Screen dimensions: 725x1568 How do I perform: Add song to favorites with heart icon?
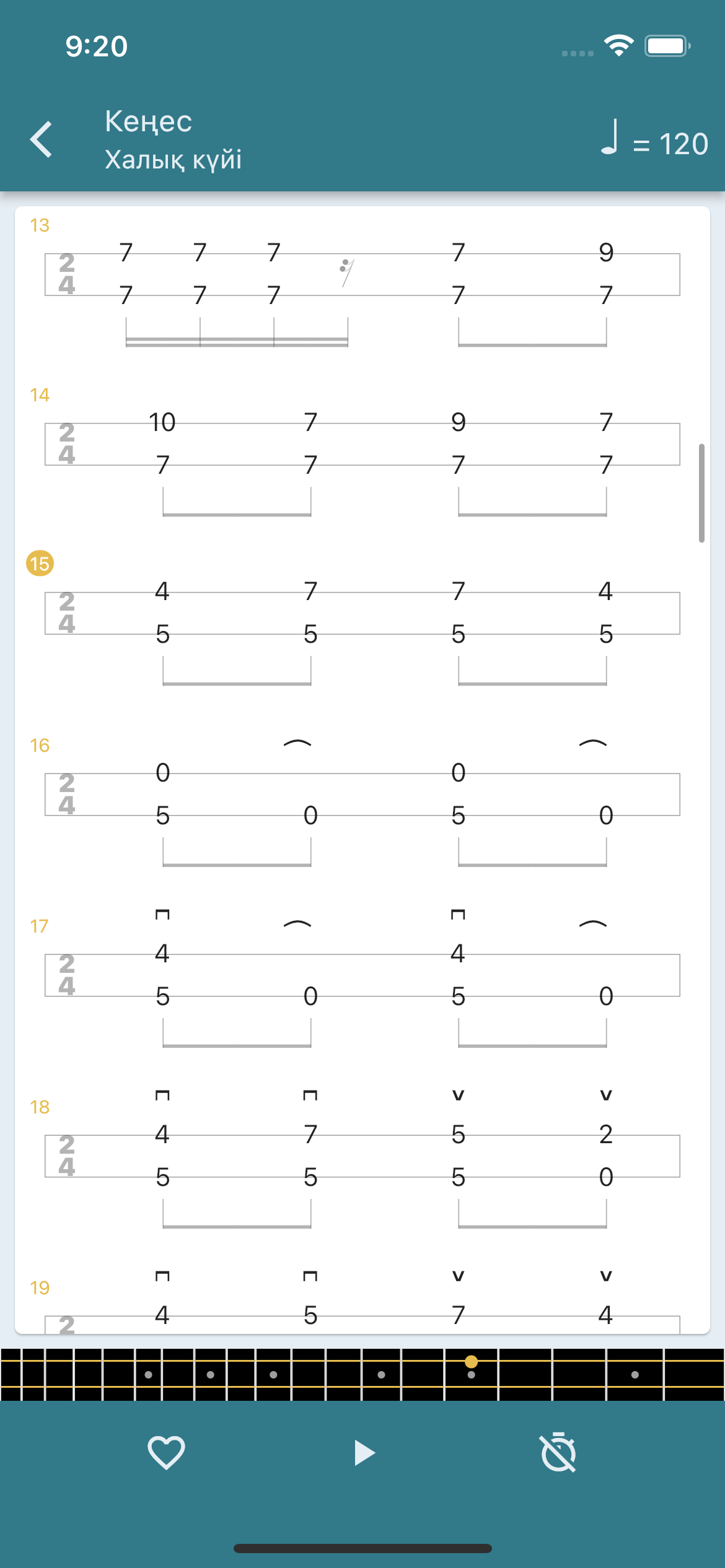(166, 1452)
